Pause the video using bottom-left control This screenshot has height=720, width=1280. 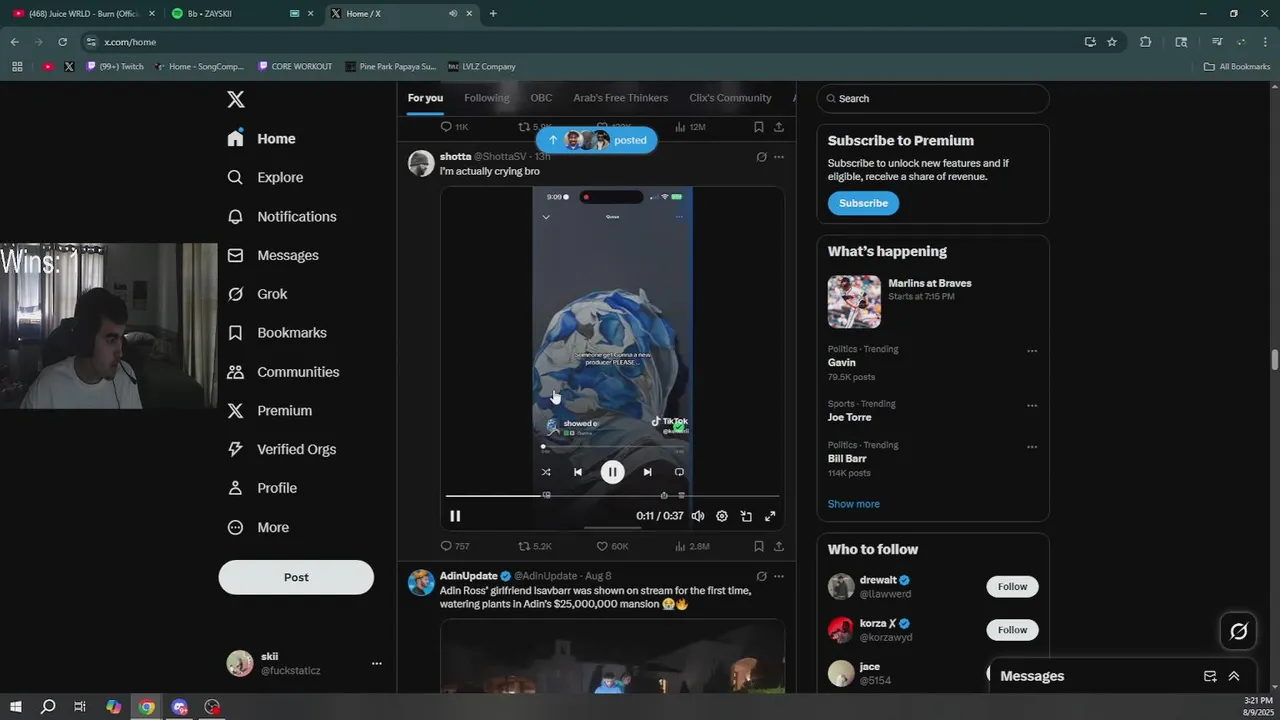(455, 516)
